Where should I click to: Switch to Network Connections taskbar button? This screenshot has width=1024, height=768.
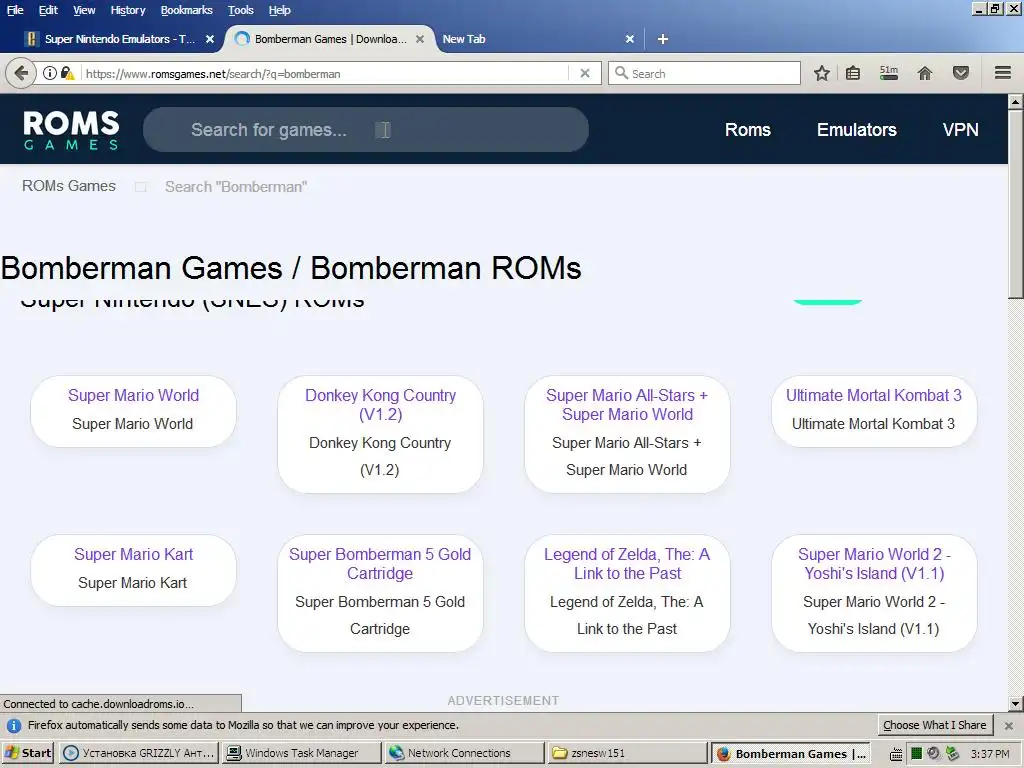click(464, 753)
